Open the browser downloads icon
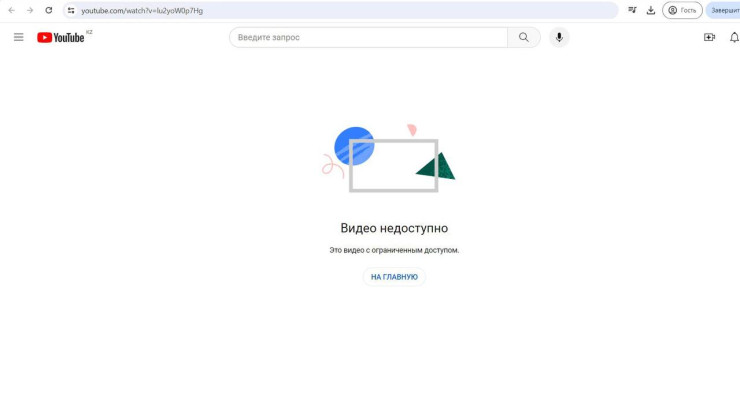740x403 pixels. pos(651,10)
